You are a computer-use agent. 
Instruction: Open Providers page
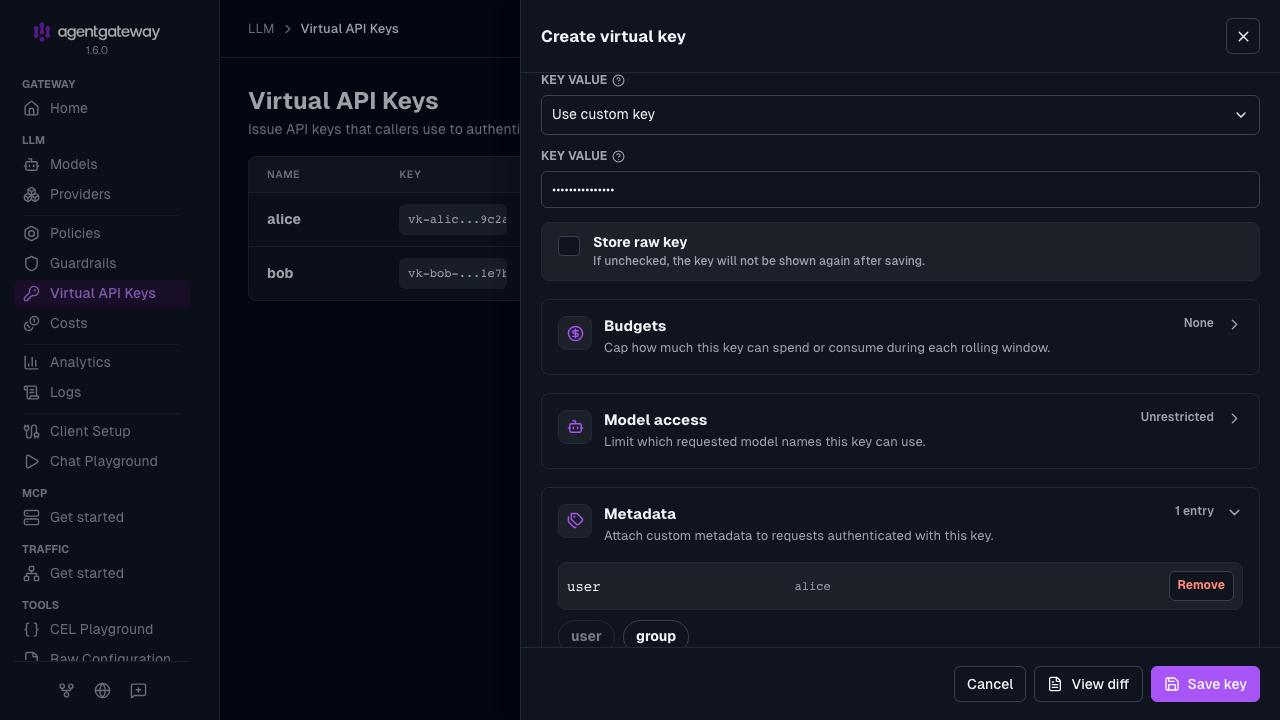point(102,194)
